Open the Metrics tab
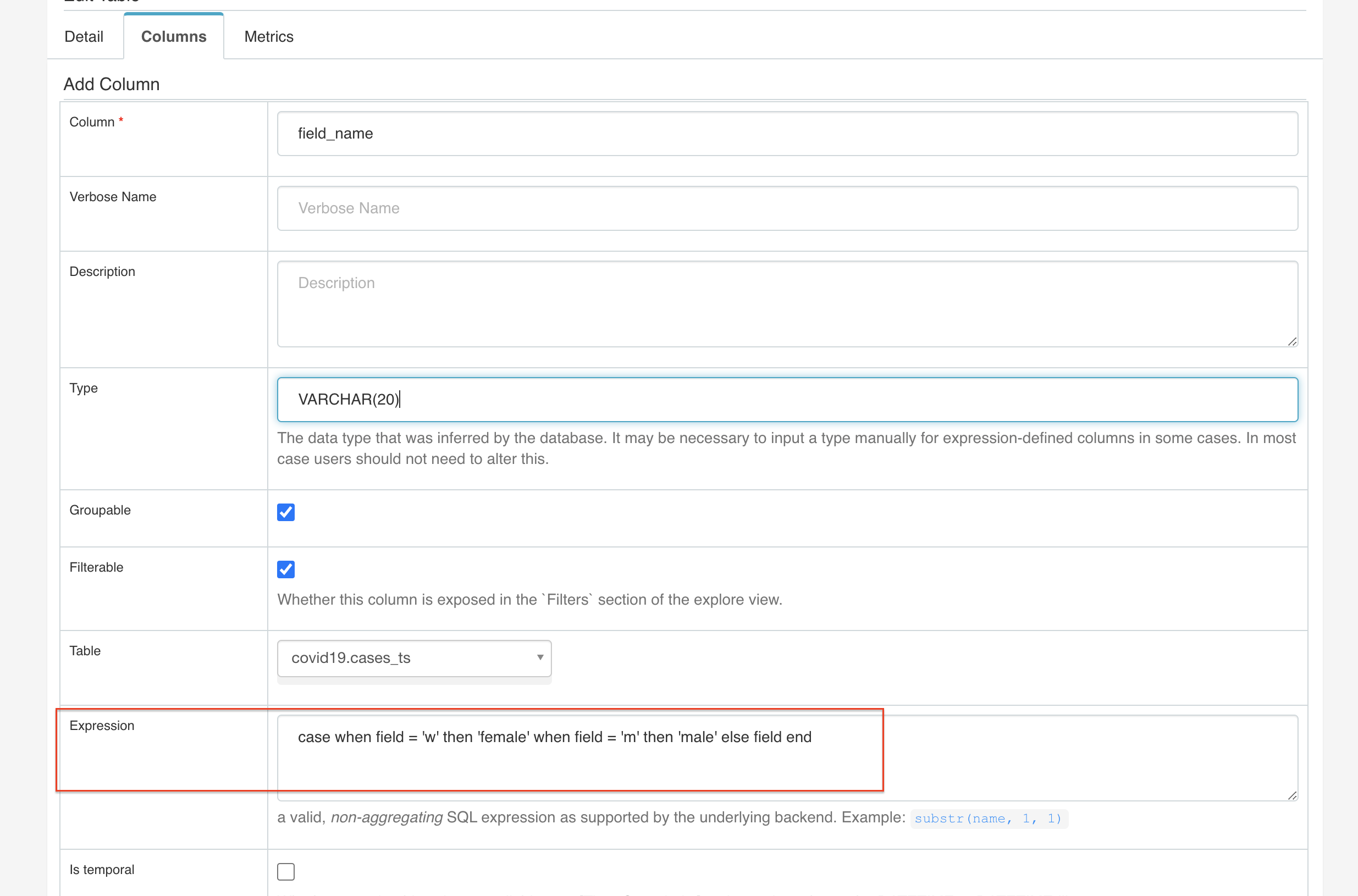Image resolution: width=1358 pixels, height=896 pixels. (269, 37)
